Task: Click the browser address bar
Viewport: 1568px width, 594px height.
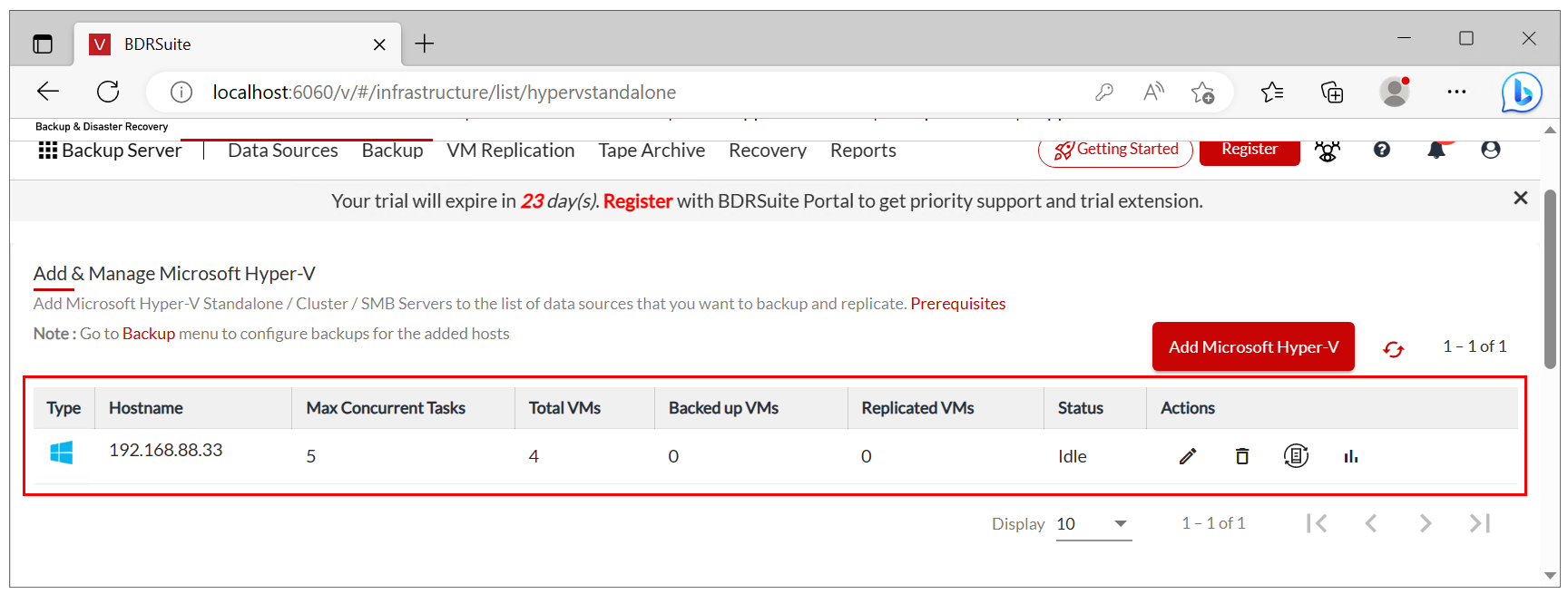Action: pyautogui.click(x=635, y=93)
